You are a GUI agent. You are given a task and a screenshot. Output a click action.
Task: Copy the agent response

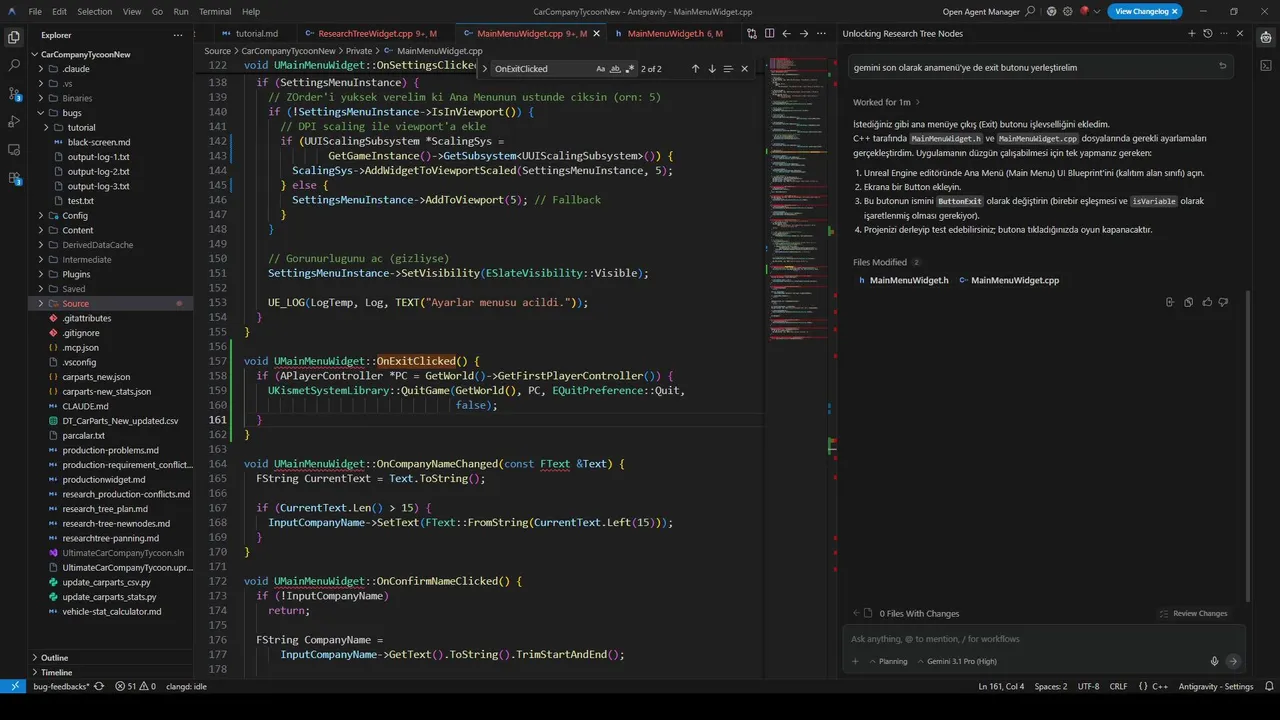point(1189,302)
